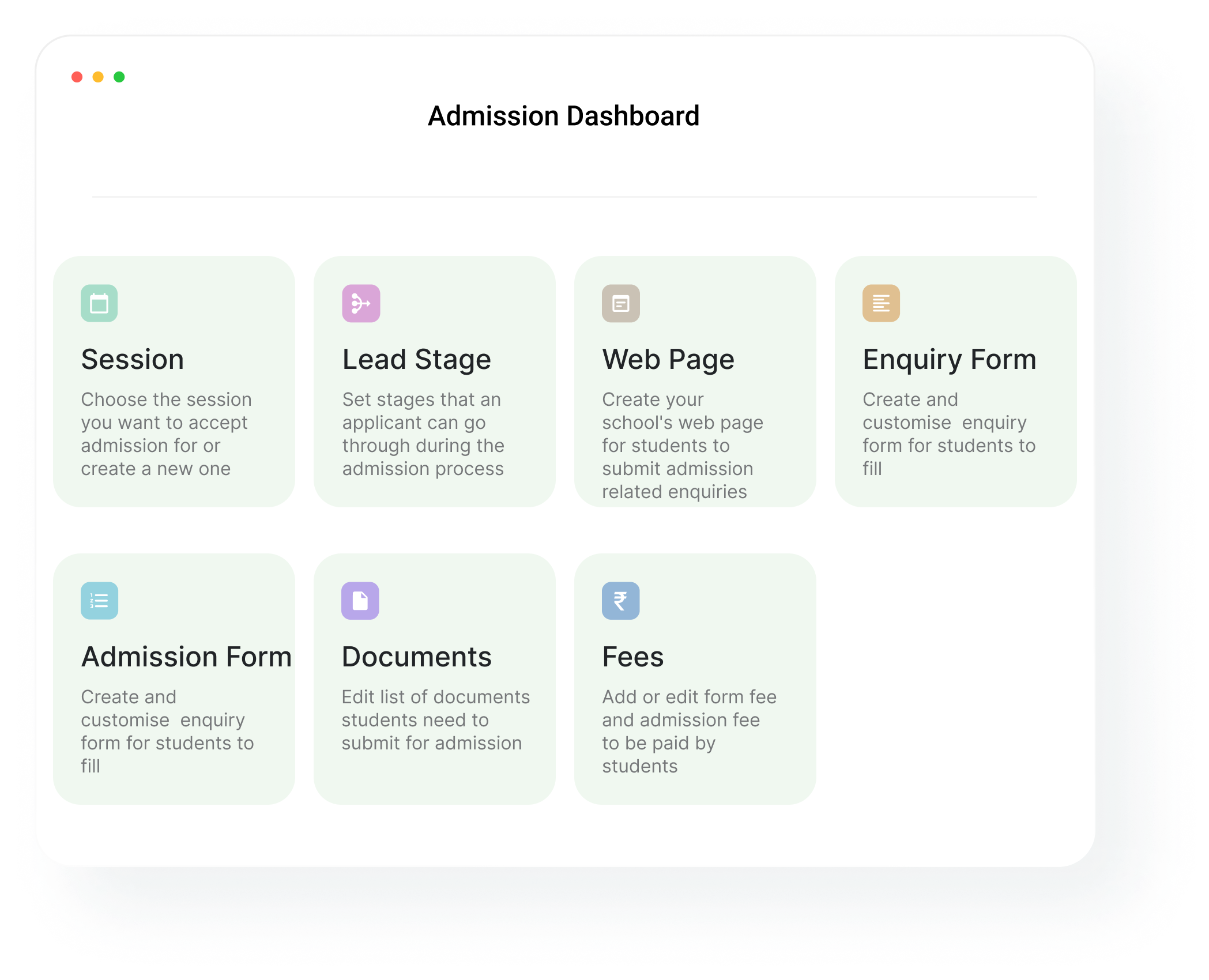Open the Documents heading

click(416, 657)
